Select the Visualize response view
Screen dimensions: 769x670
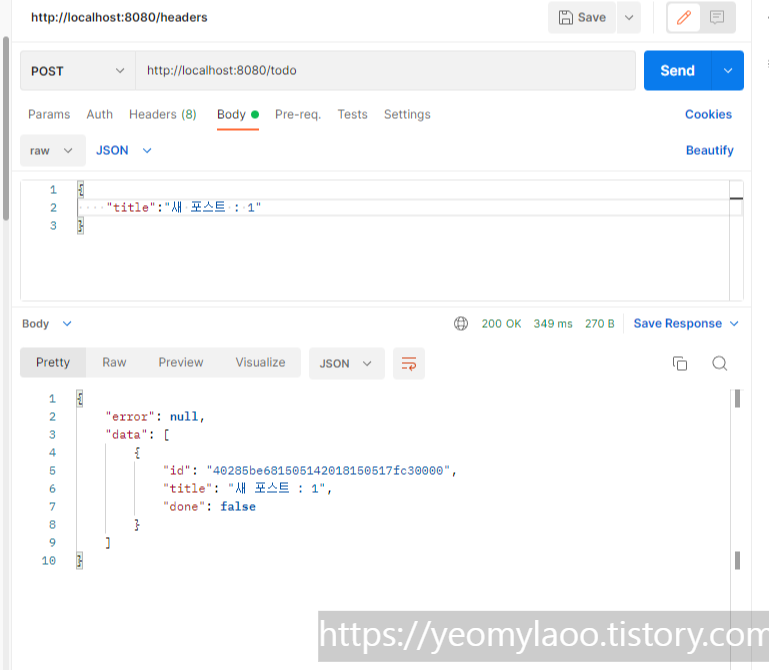[x=260, y=362]
